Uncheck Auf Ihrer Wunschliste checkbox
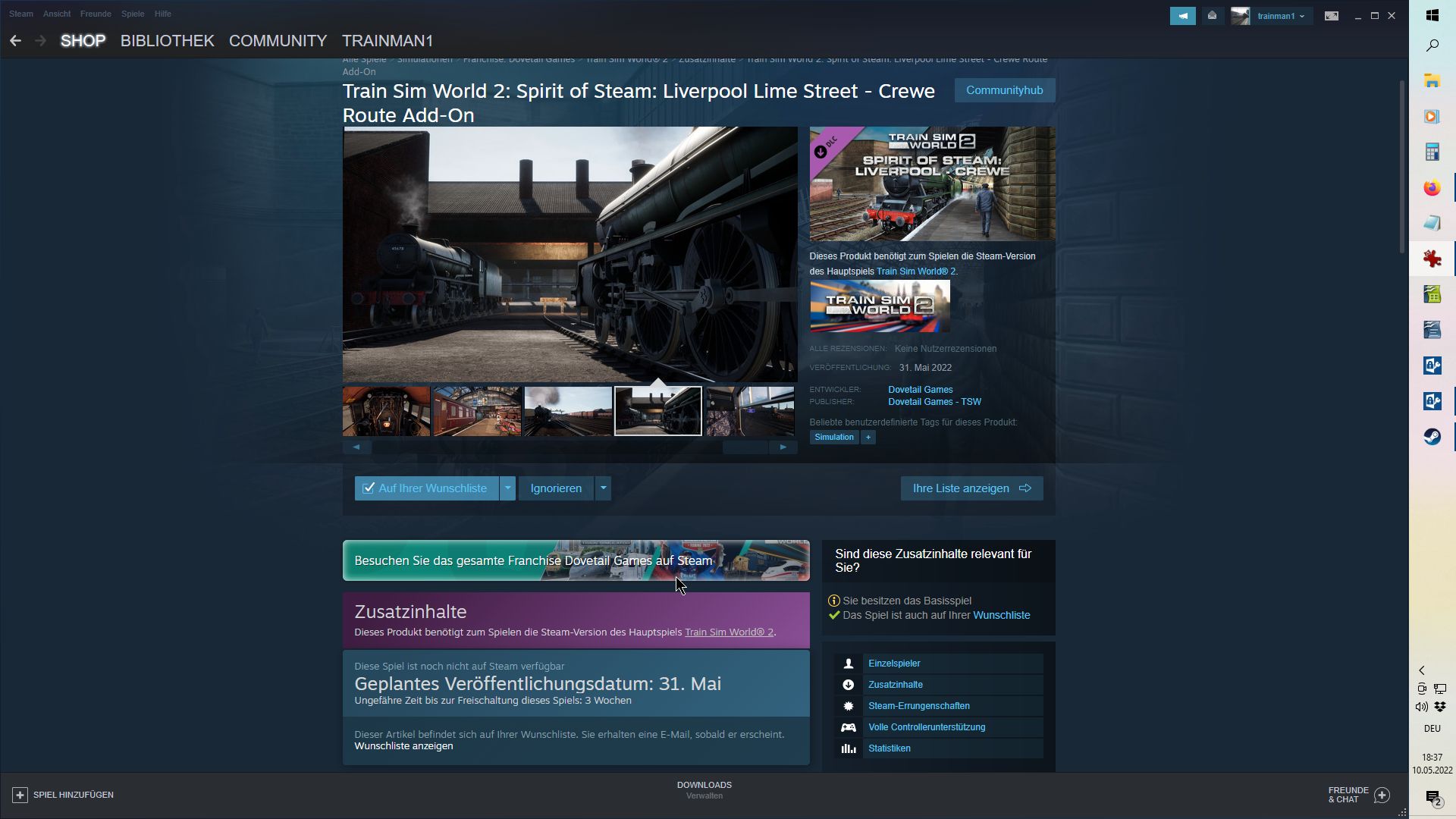1456x819 pixels. (369, 488)
